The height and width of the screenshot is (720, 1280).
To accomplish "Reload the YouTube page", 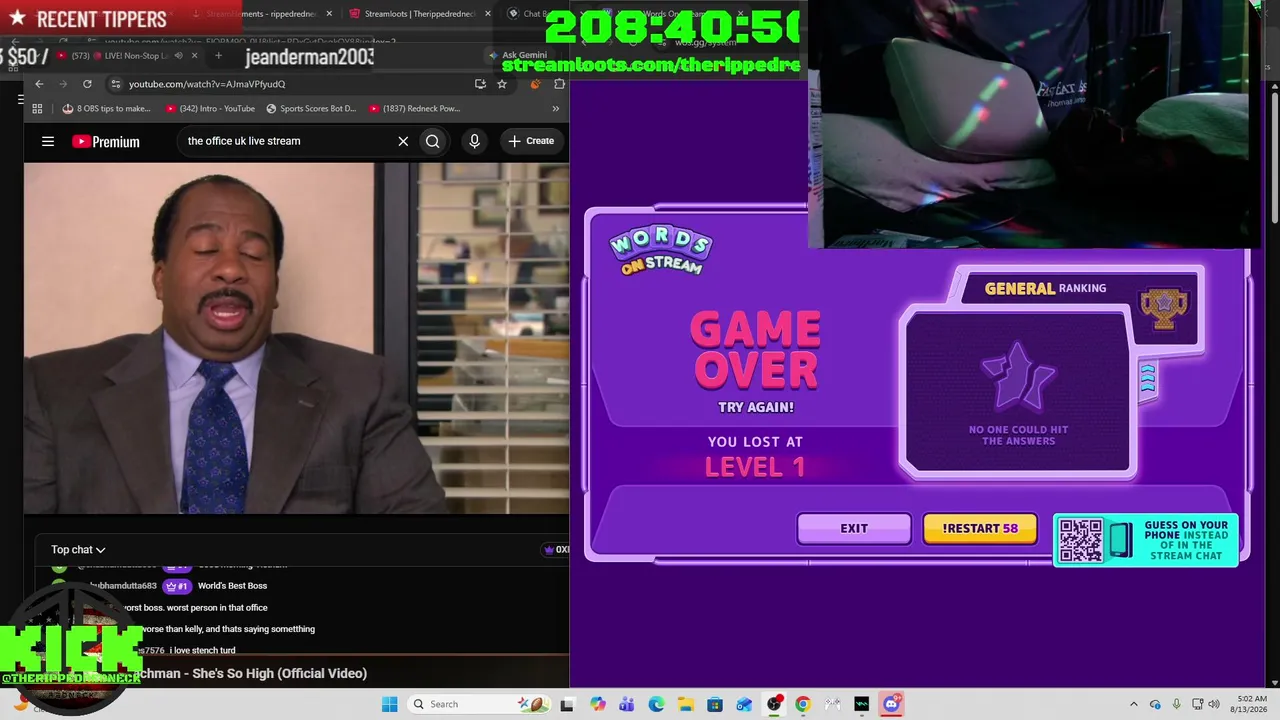I will click(88, 84).
